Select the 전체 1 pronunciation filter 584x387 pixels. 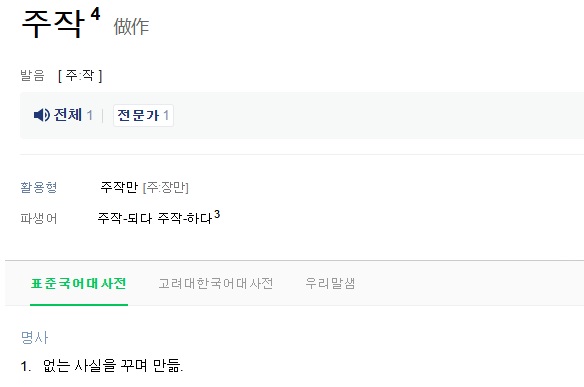click(x=73, y=115)
